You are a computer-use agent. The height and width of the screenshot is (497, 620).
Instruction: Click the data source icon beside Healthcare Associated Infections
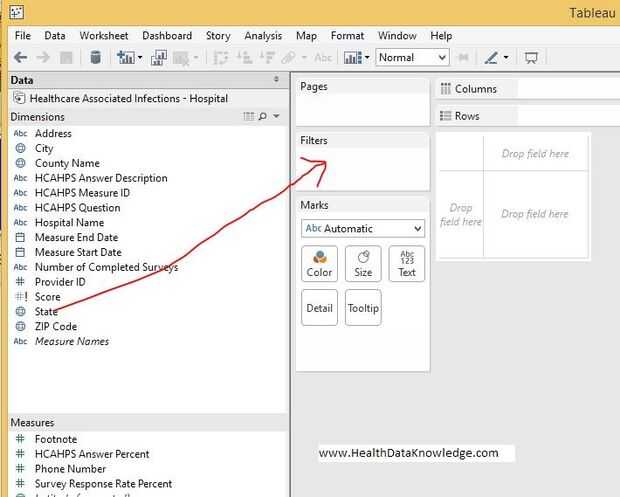pyautogui.click(x=19, y=98)
